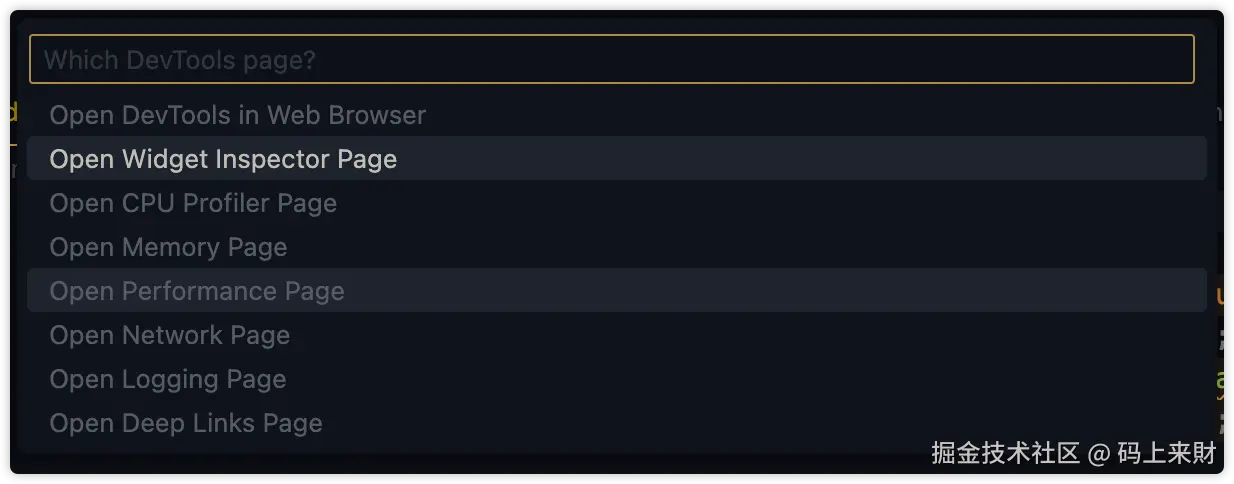Pick the highlighted Widget Inspector item
Image resolution: width=1234 pixels, height=484 pixels.
click(223, 159)
